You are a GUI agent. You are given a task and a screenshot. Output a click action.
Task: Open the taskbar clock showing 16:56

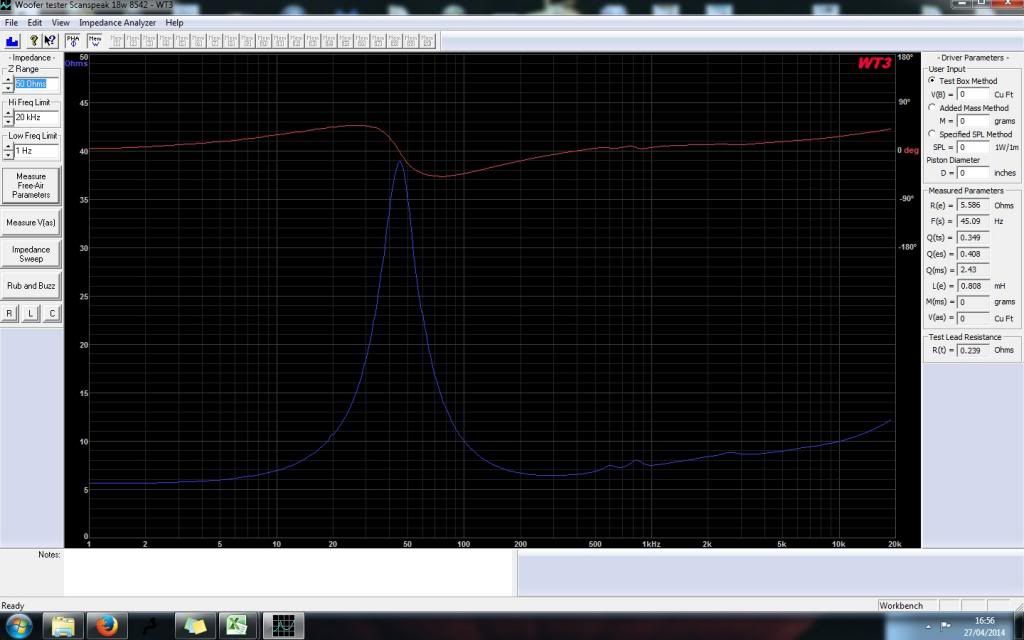pos(984,626)
